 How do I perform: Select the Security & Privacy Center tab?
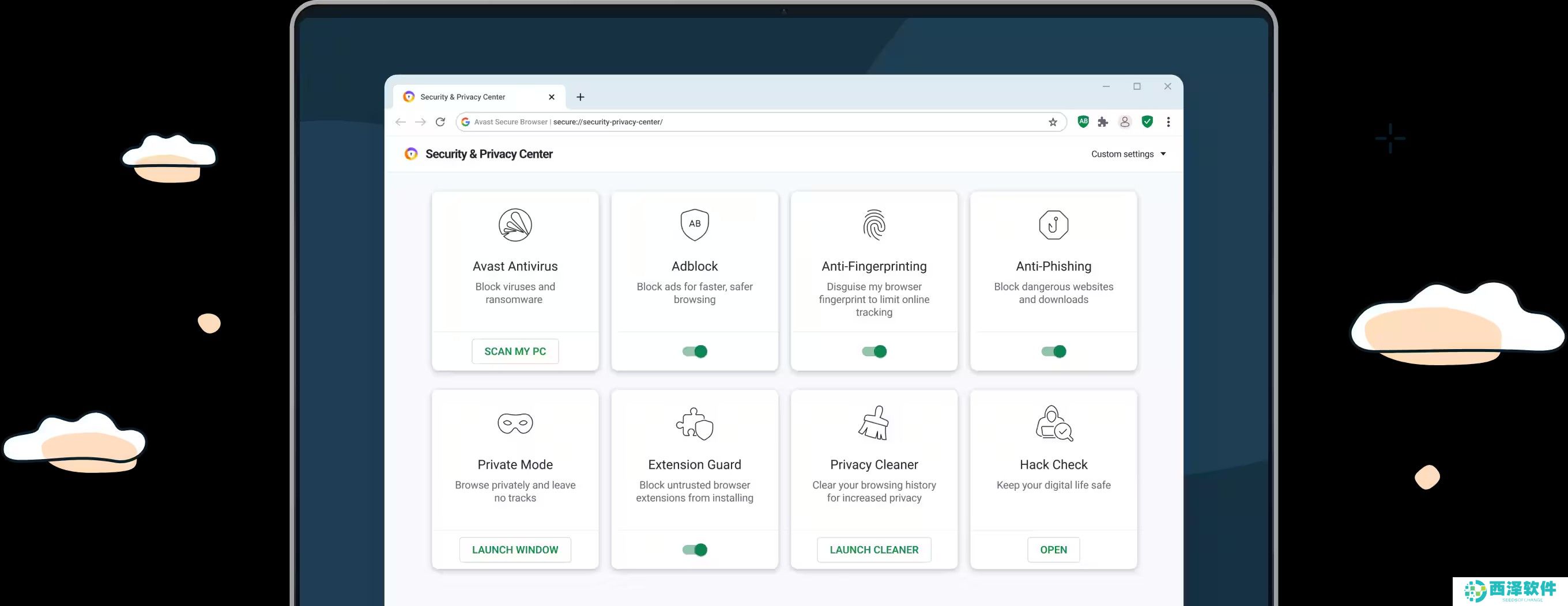480,97
